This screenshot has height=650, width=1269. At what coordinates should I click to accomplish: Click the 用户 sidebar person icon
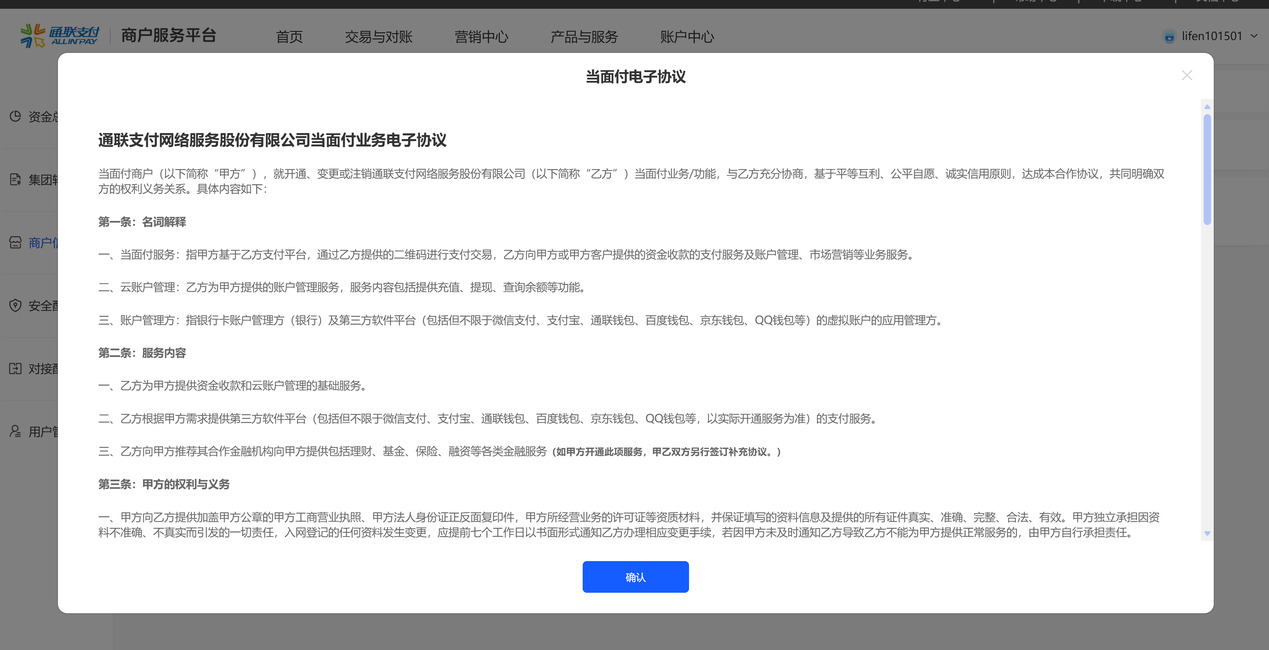point(15,432)
